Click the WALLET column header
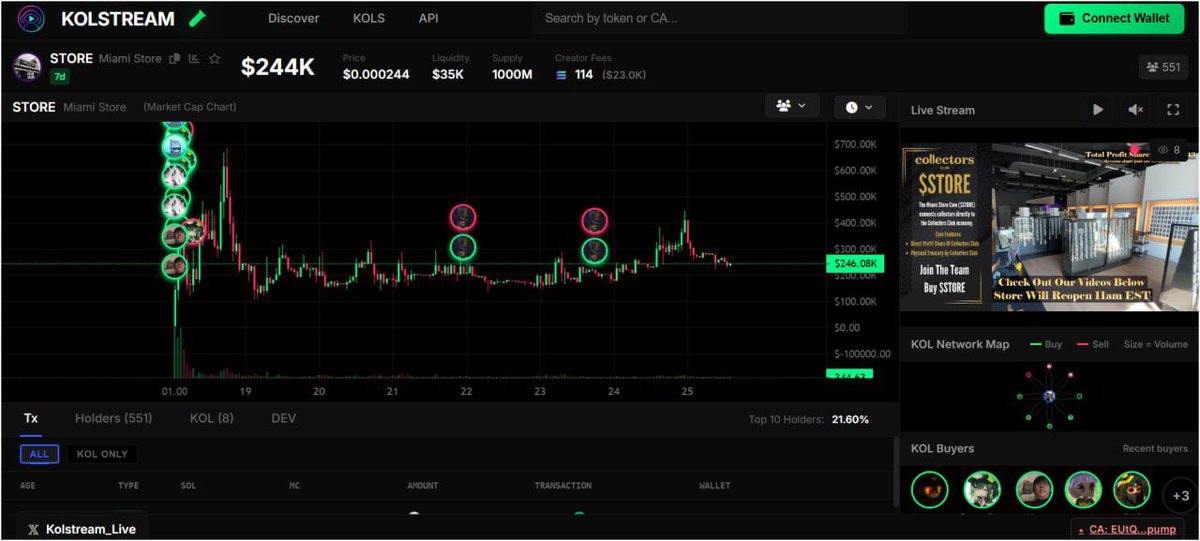 715,486
